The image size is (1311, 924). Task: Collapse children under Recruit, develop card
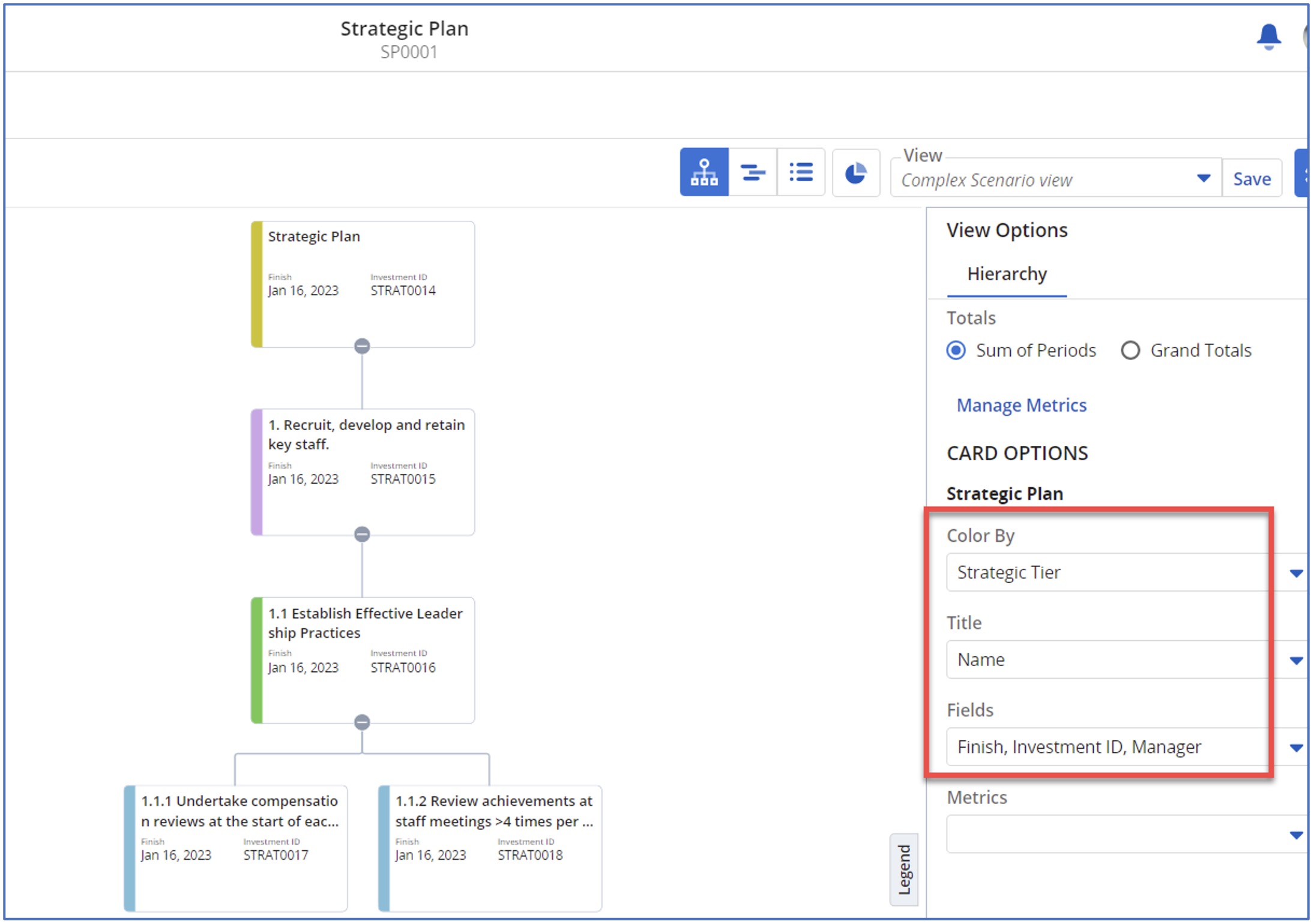362,534
